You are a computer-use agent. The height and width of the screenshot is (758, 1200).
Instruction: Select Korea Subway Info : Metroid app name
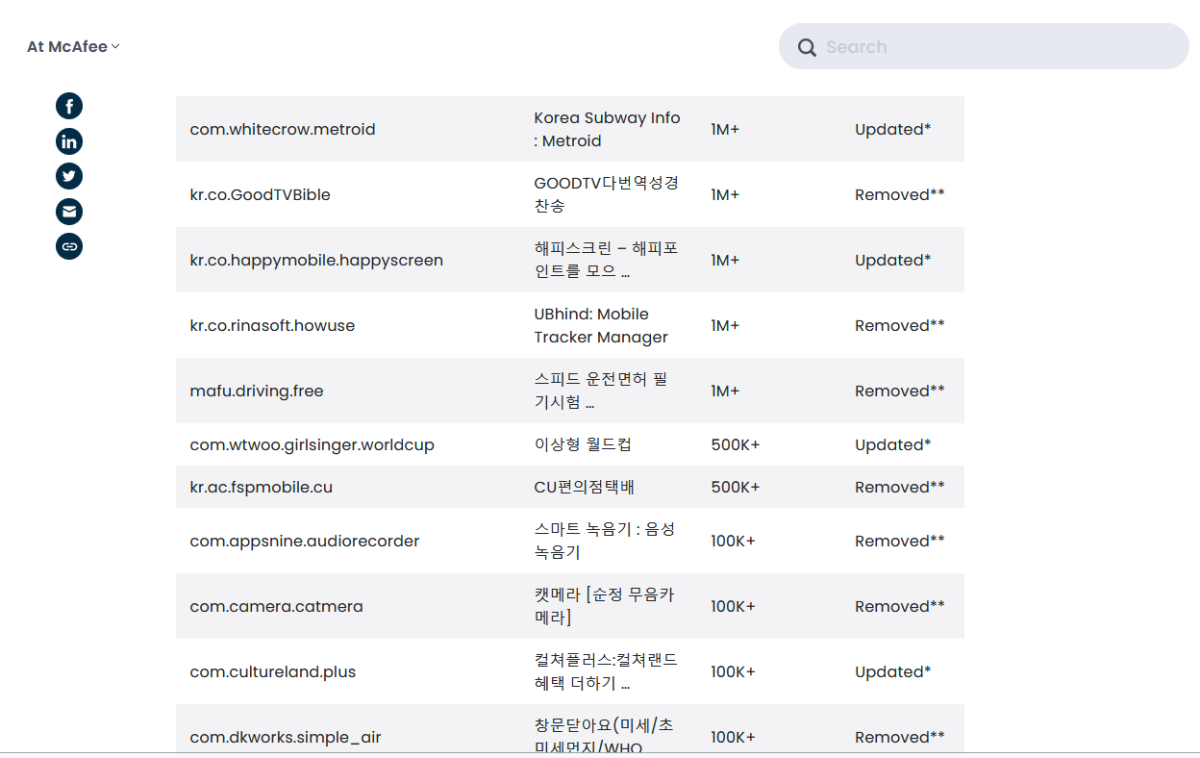[606, 130]
